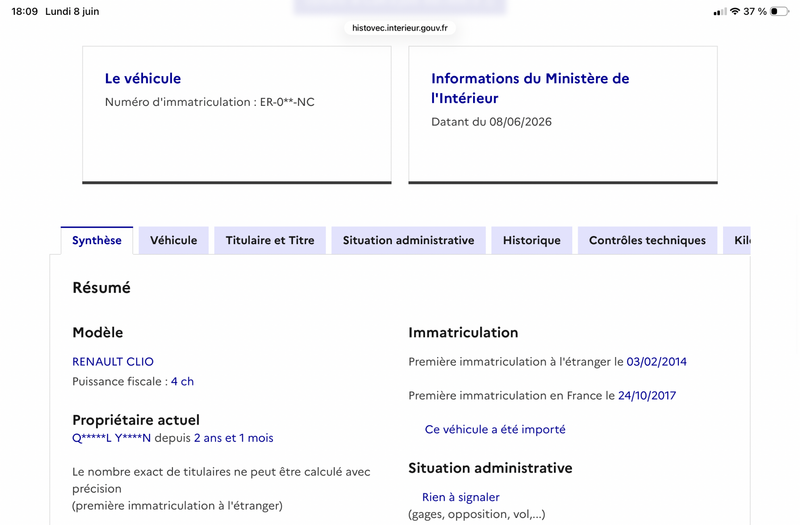Click the 03/02/2014 foreign registration date
The height and width of the screenshot is (525, 800).
pos(657,362)
